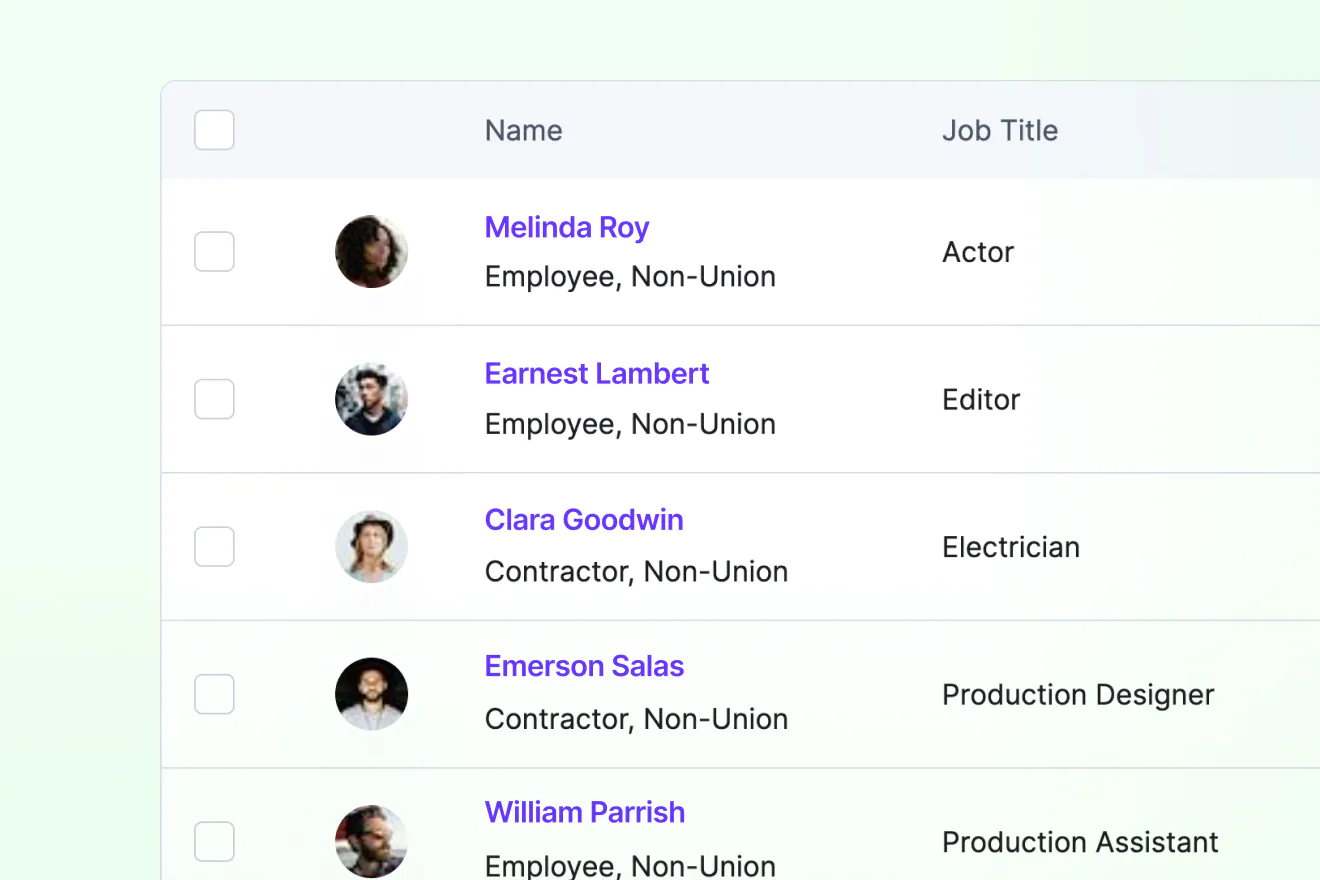
Task: Click the Electrician job title cell
Action: pyautogui.click(x=1011, y=547)
